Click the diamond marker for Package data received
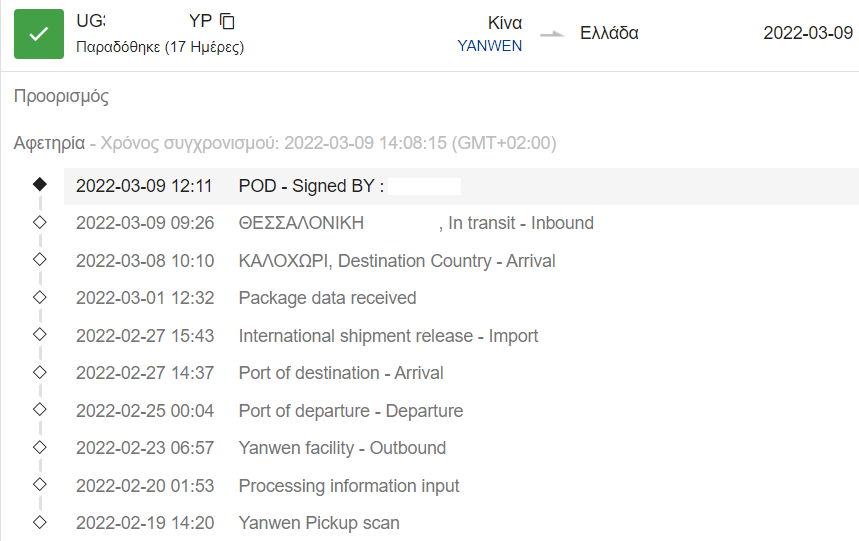This screenshot has height=541, width=859. [x=39, y=297]
